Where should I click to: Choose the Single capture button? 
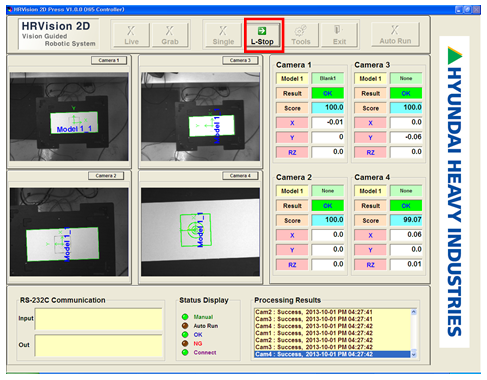(223, 35)
